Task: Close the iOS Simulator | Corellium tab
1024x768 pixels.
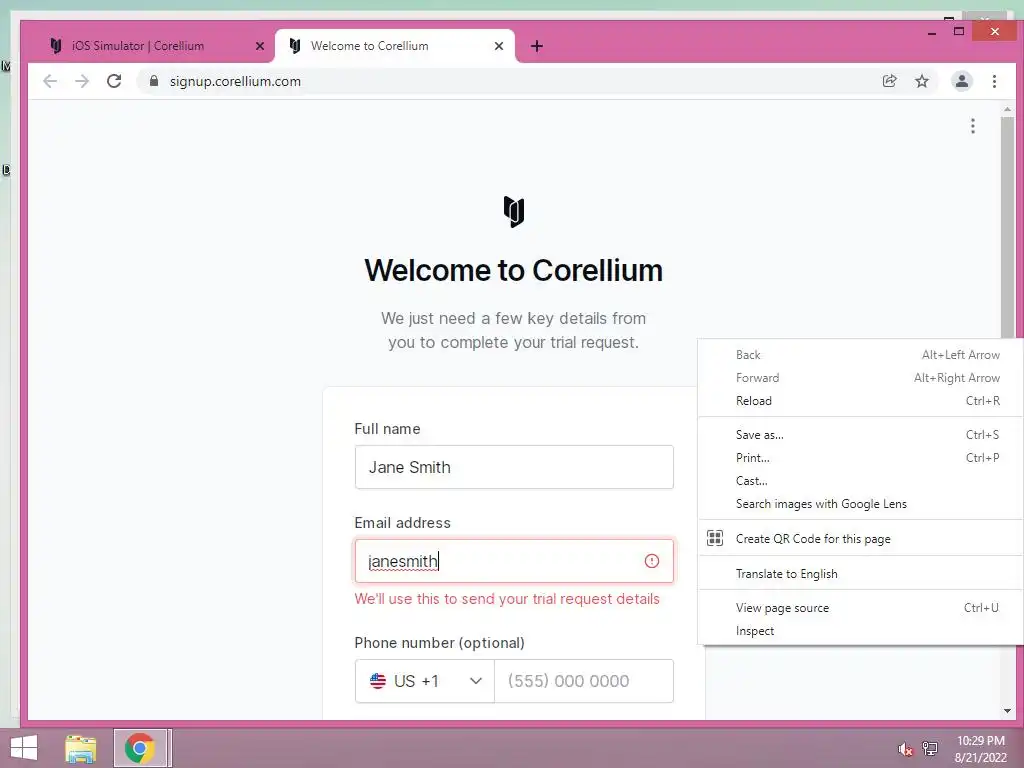Action: point(260,46)
